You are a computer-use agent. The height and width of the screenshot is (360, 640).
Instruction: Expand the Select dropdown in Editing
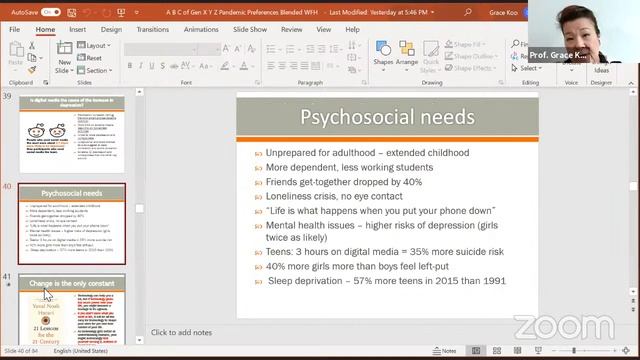point(527,68)
